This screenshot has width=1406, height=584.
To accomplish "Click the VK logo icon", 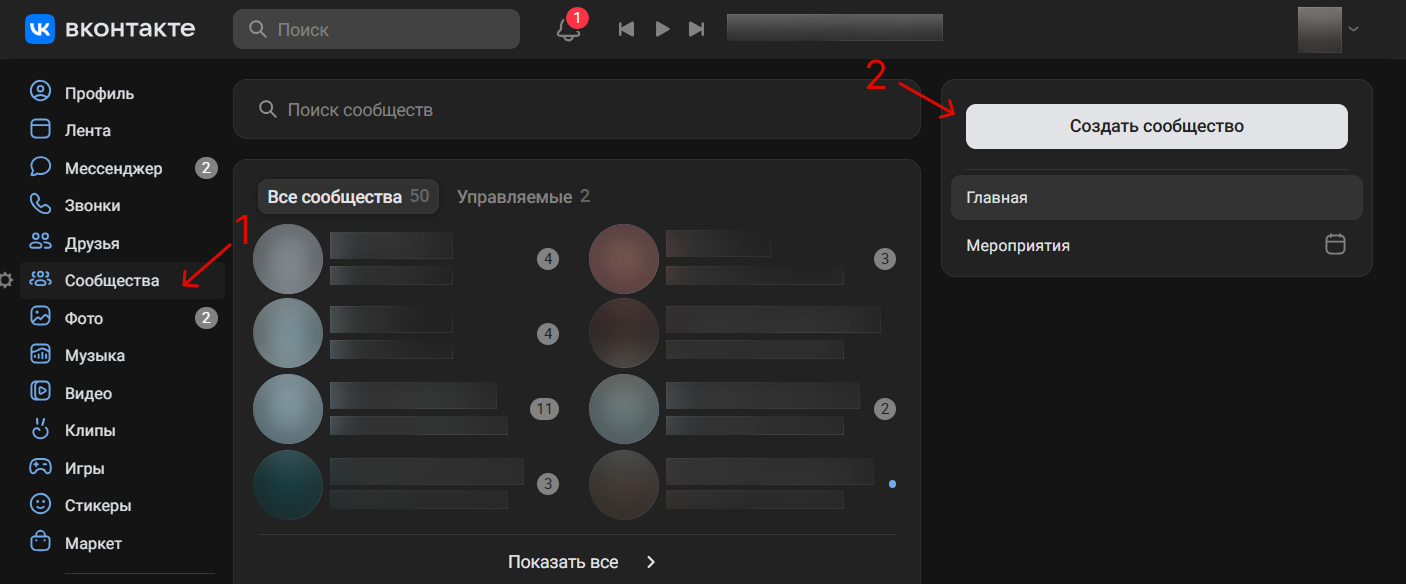I will click(40, 29).
